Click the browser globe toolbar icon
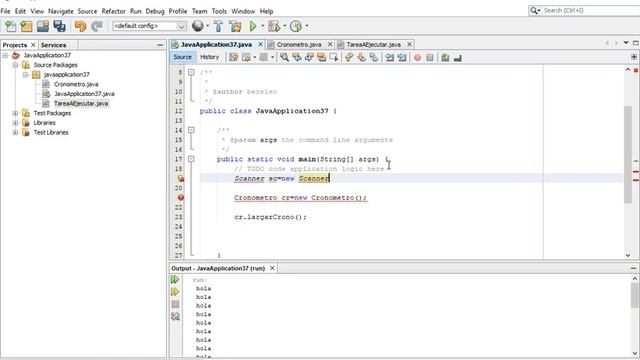 [198, 26]
